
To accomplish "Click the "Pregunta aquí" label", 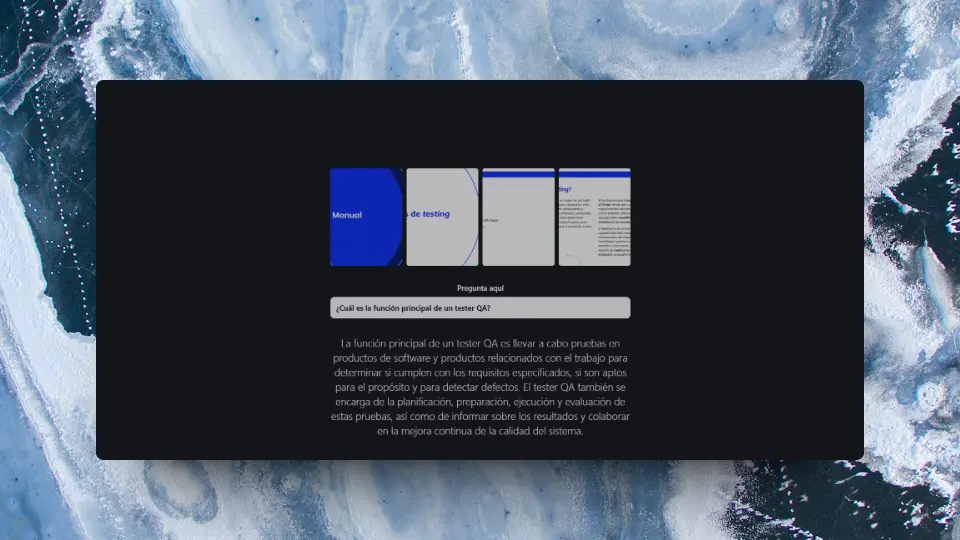I will pyautogui.click(x=480, y=288).
